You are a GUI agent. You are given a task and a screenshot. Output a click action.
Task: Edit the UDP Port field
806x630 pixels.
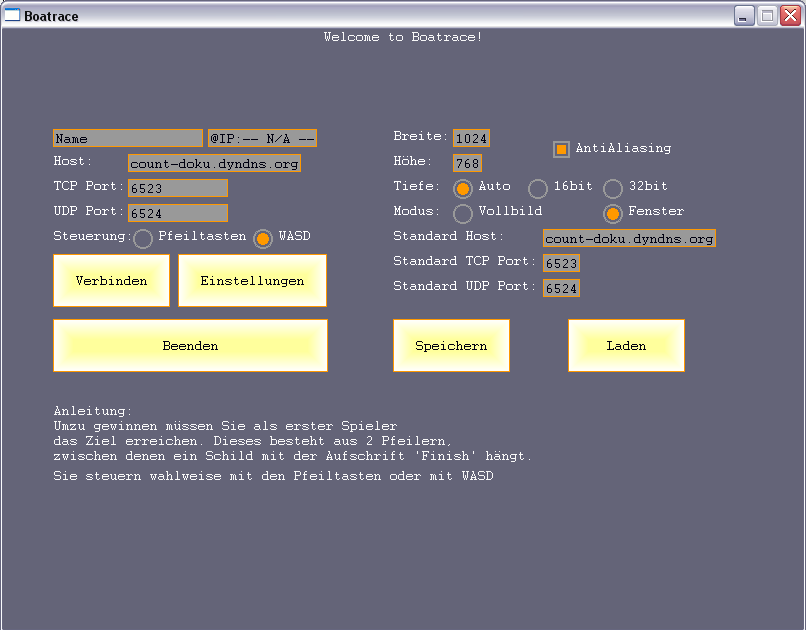177,213
